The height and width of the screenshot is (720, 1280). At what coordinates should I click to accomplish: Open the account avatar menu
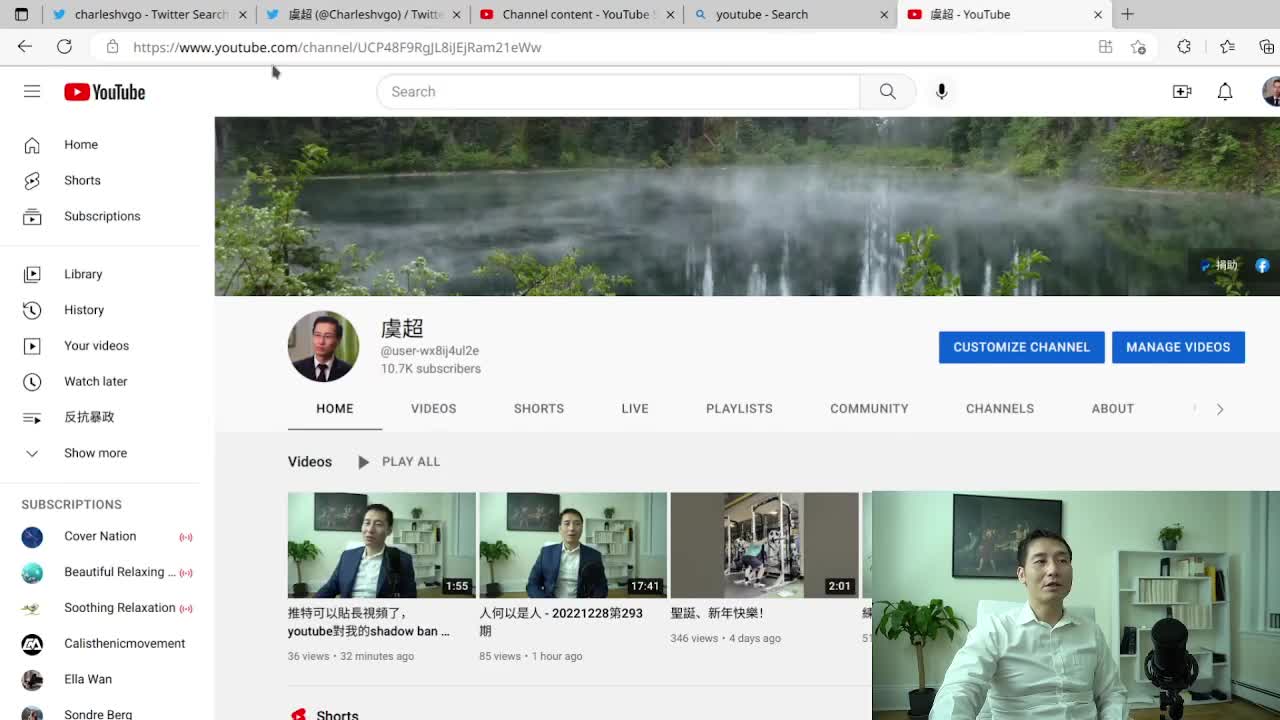pos(1271,91)
